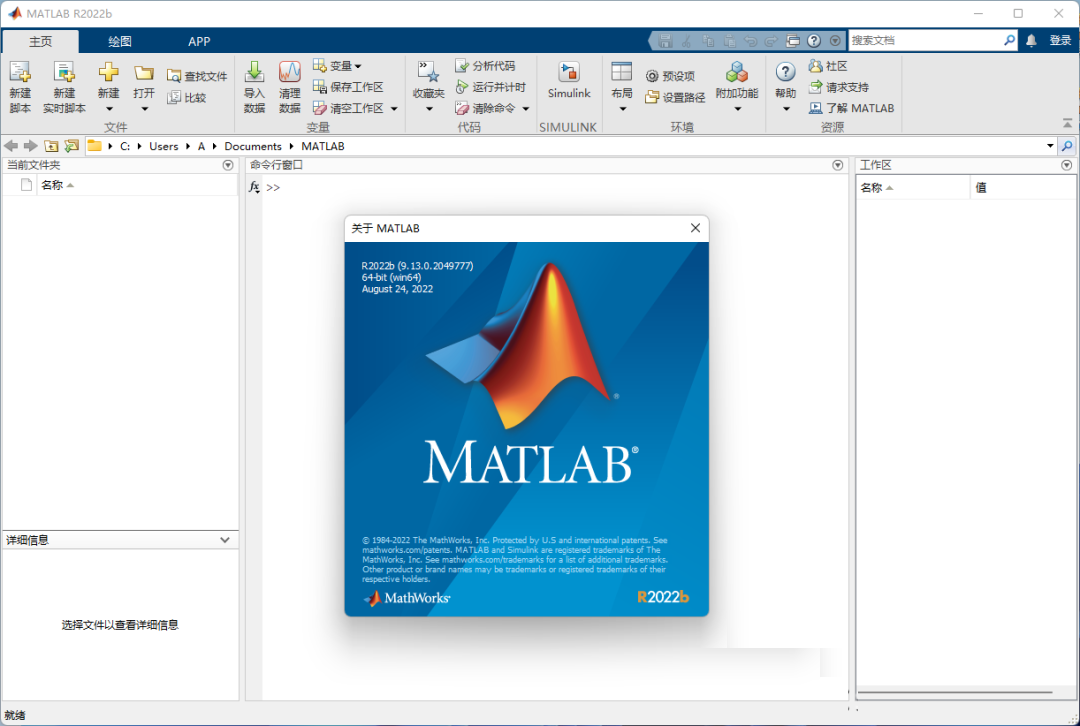Click the 登录 (Sign In) link

[x=1060, y=40]
